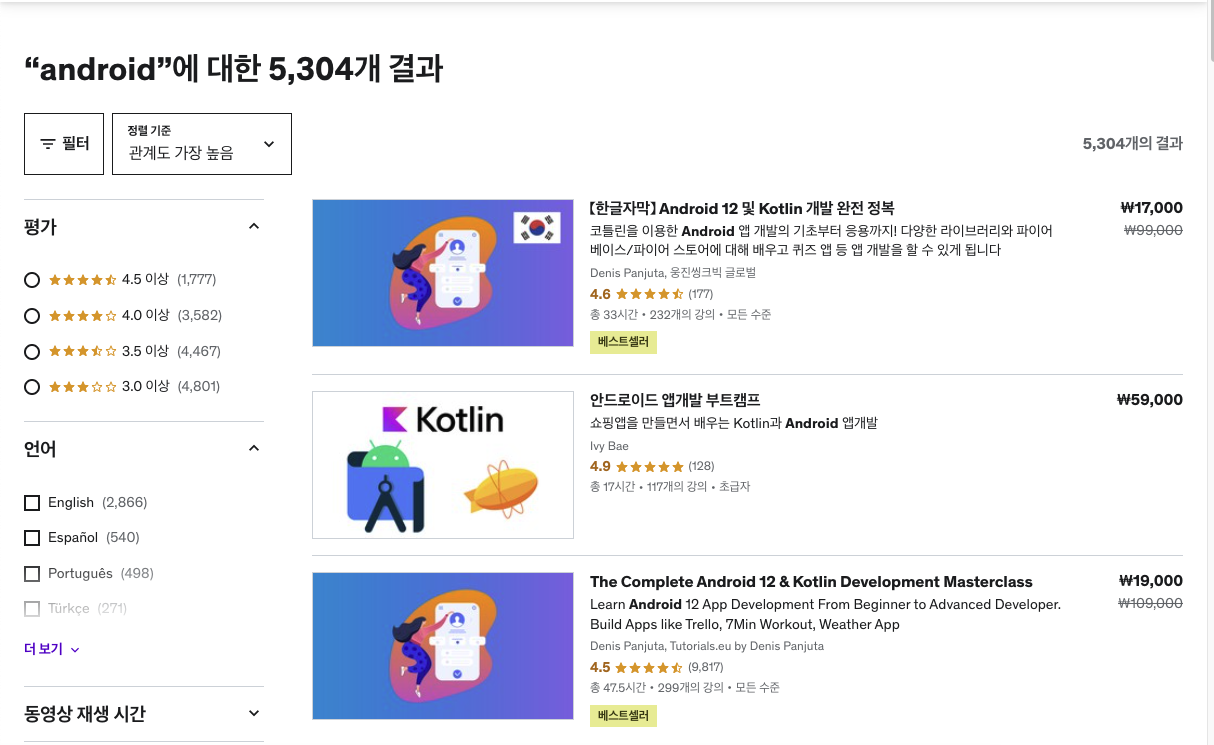Image resolution: width=1214 pixels, height=745 pixels.
Task: Select the 4.5 이상 rating filter
Action: 32,280
